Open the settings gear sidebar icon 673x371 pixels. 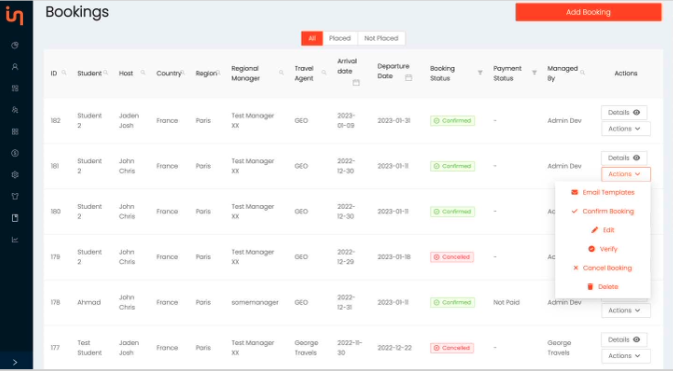pyautogui.click(x=15, y=175)
